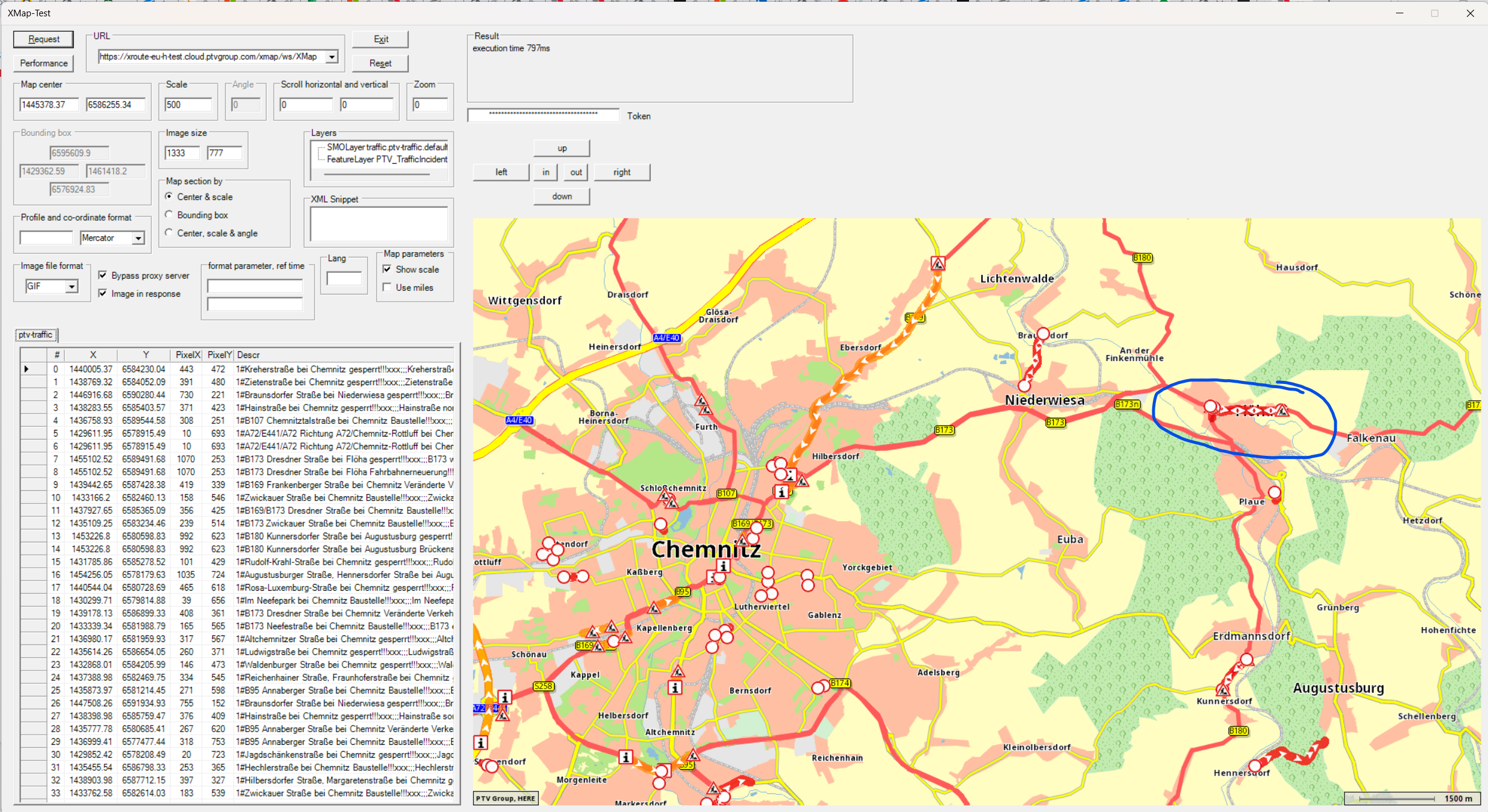Click into the Scale input field
The image size is (1488, 812).
tap(188, 105)
